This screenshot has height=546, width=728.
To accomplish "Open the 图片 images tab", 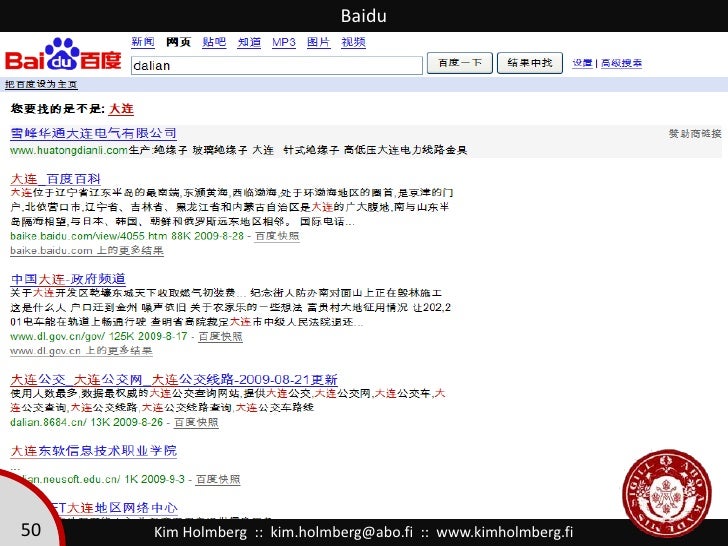I will coord(318,42).
